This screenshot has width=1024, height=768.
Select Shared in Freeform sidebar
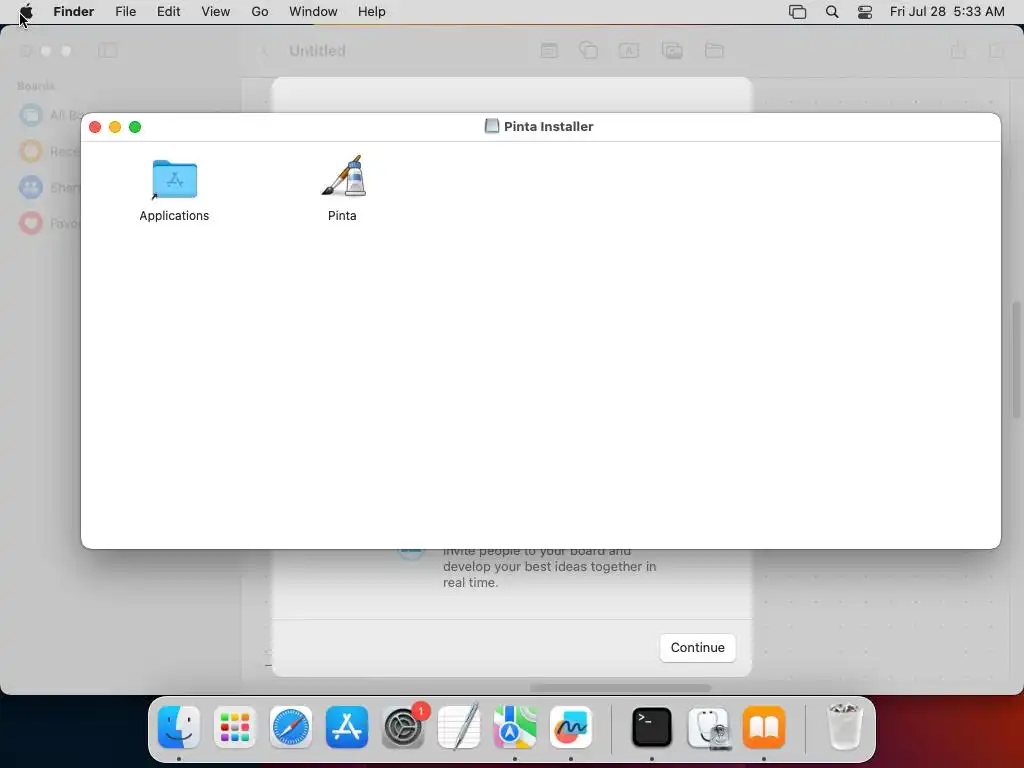pyautogui.click(x=50, y=187)
